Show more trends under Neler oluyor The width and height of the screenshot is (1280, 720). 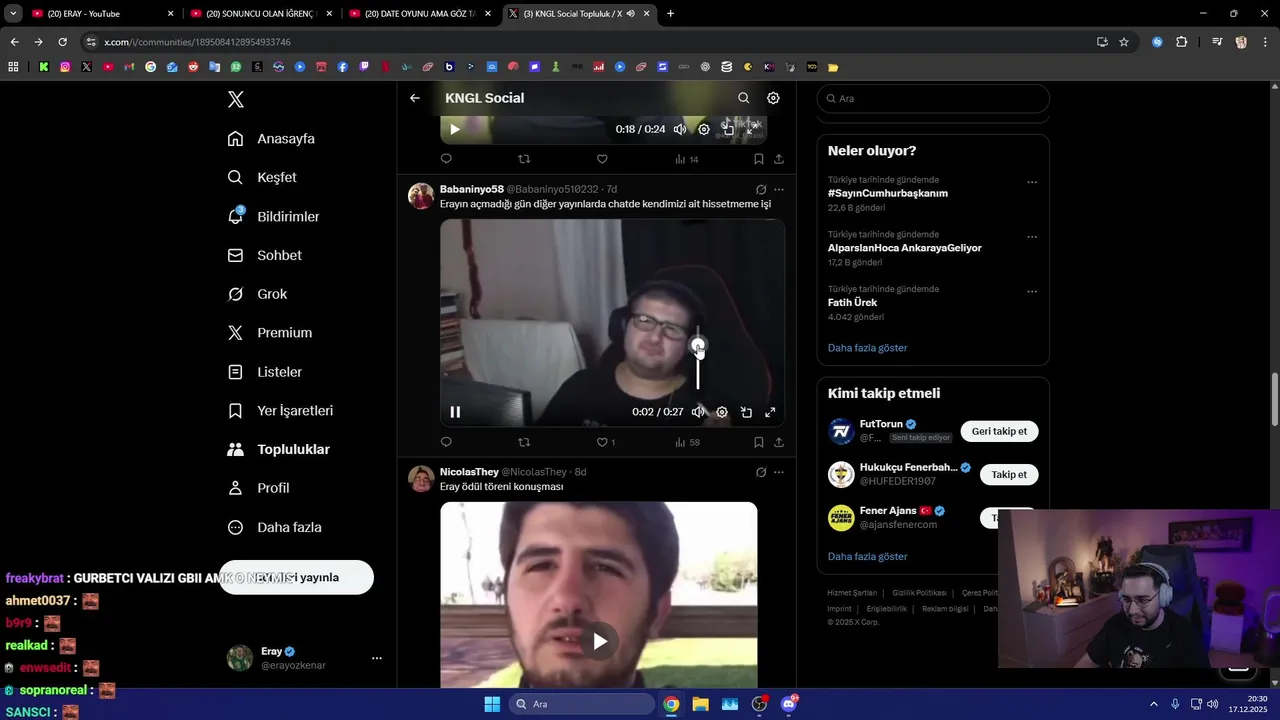(868, 348)
